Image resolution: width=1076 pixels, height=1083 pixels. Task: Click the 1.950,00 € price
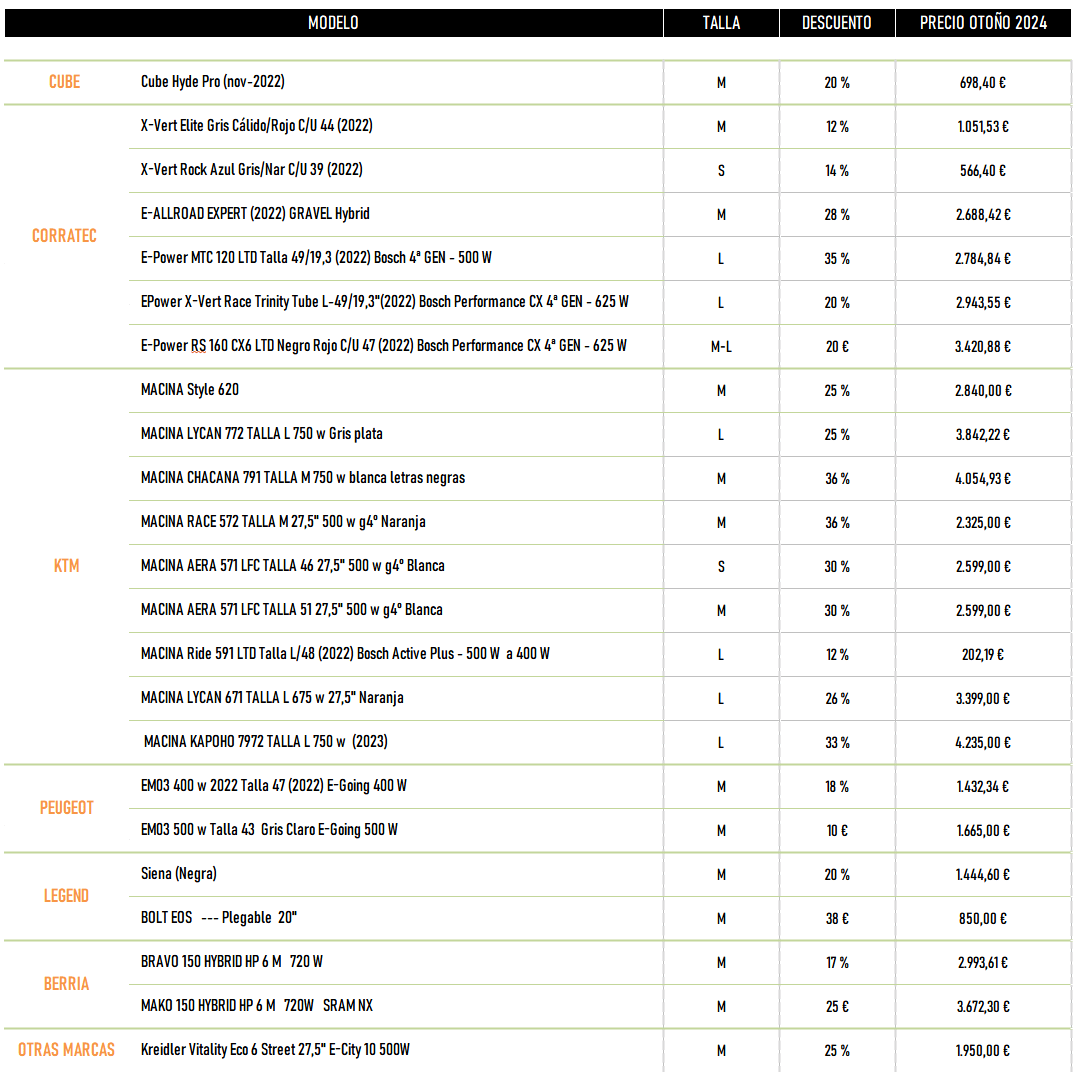point(983,1051)
